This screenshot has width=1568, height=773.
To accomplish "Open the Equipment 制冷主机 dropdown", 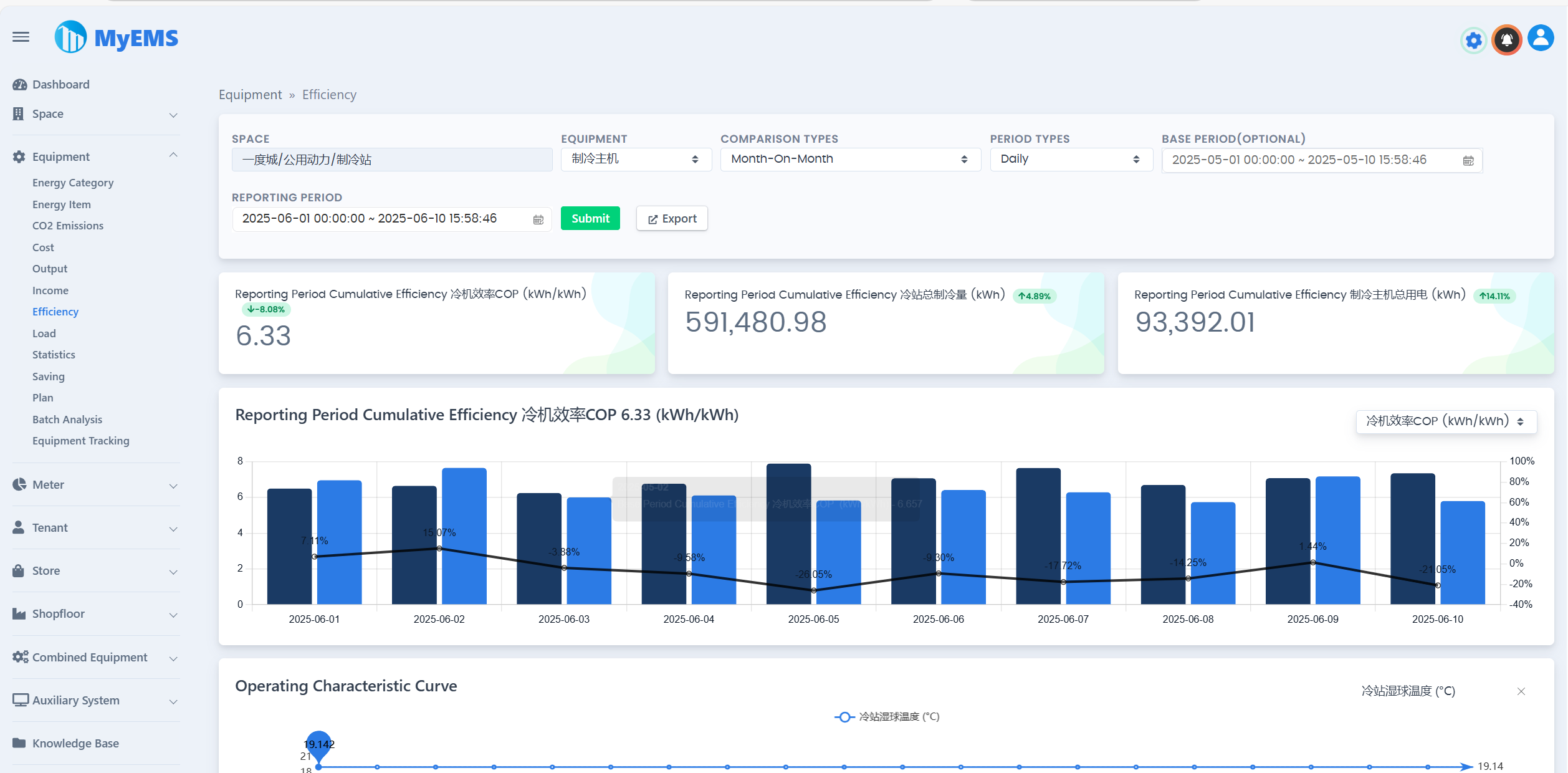I will point(635,160).
